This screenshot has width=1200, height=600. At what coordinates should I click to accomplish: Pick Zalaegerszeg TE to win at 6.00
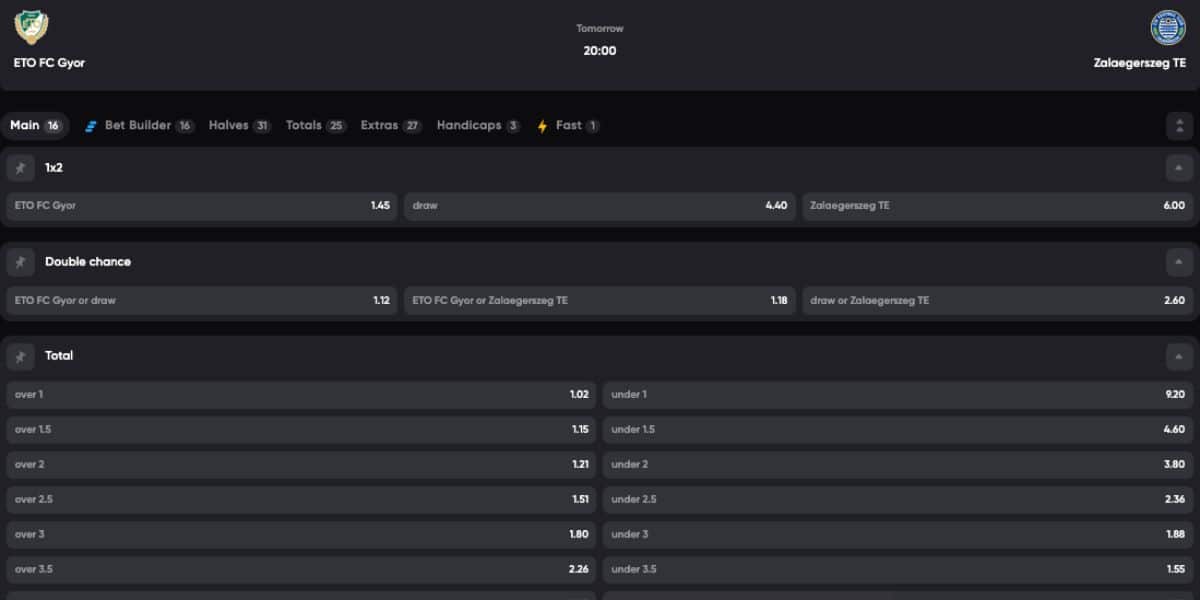[x=997, y=206]
